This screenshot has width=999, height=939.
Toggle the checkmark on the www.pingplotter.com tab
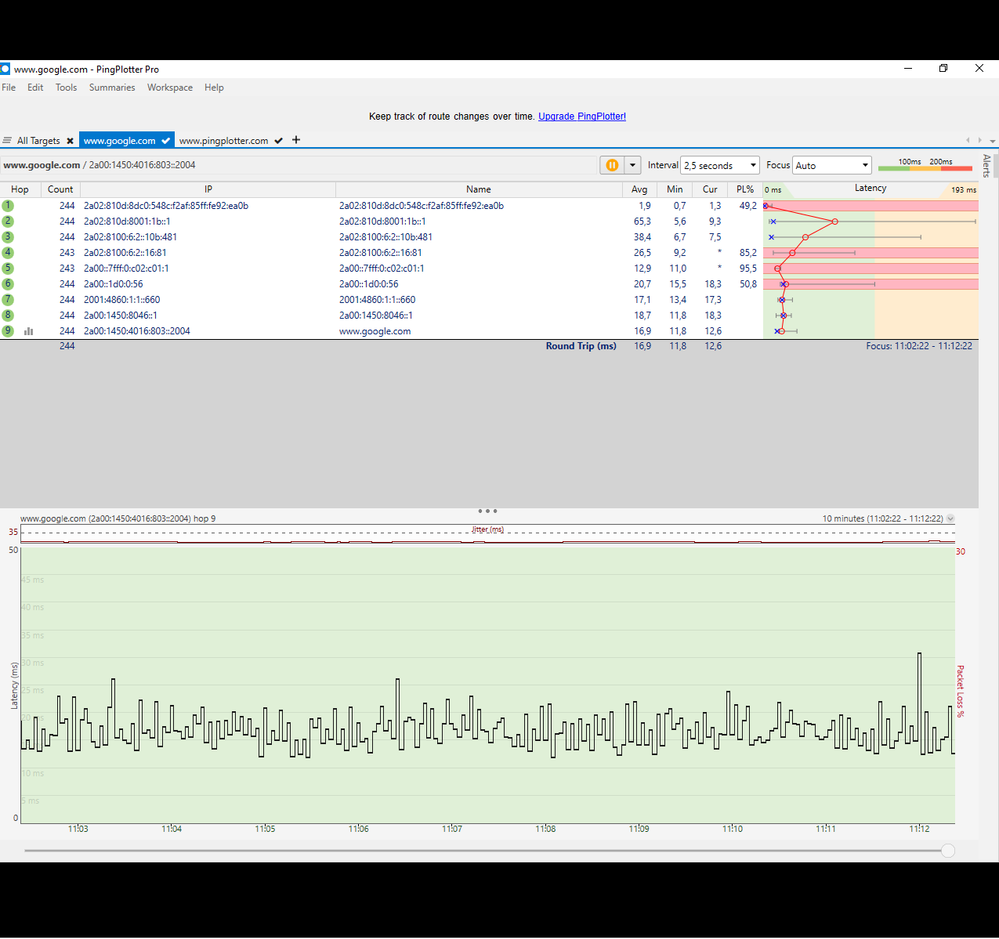click(279, 141)
